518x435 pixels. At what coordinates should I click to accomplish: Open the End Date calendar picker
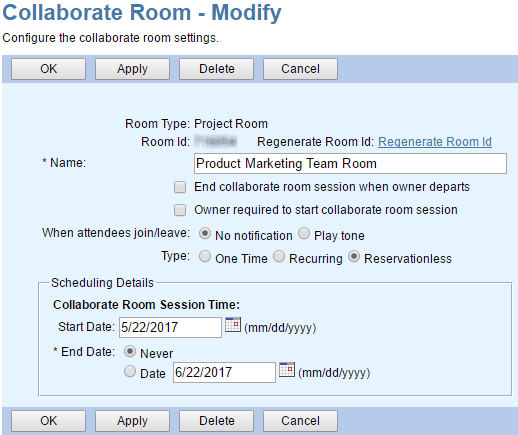[287, 370]
